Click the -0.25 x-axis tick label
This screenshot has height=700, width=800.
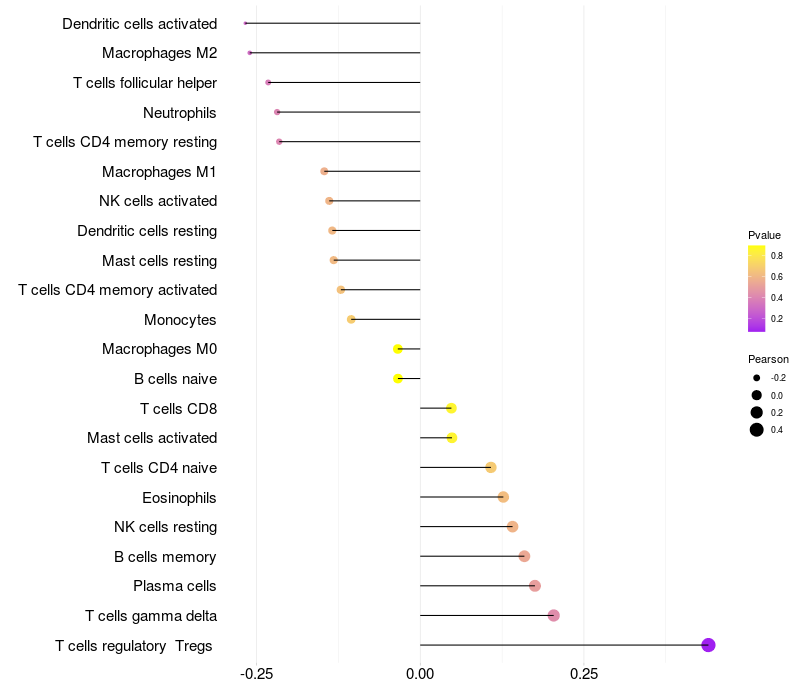(x=256, y=674)
